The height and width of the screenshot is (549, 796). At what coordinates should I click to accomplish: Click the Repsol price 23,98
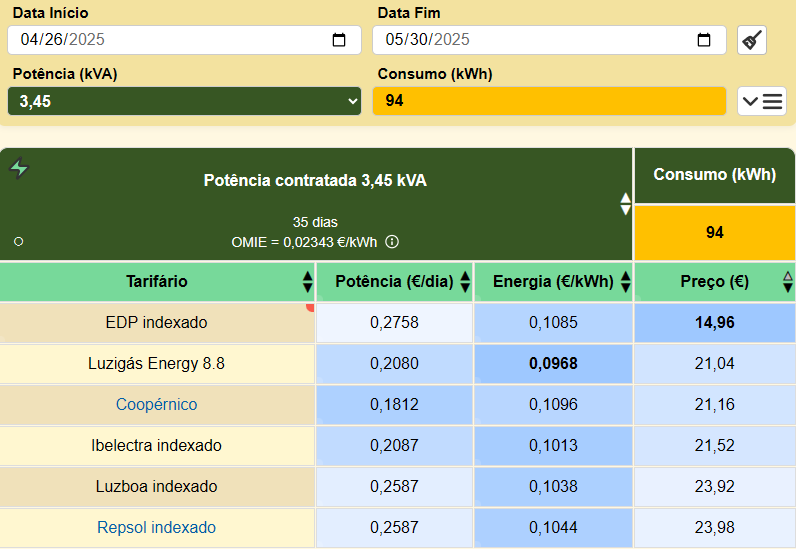tap(714, 527)
